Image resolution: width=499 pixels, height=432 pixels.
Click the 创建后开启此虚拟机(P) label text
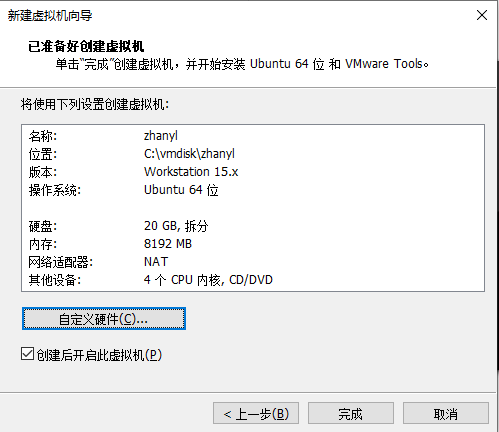pyautogui.click(x=99, y=355)
